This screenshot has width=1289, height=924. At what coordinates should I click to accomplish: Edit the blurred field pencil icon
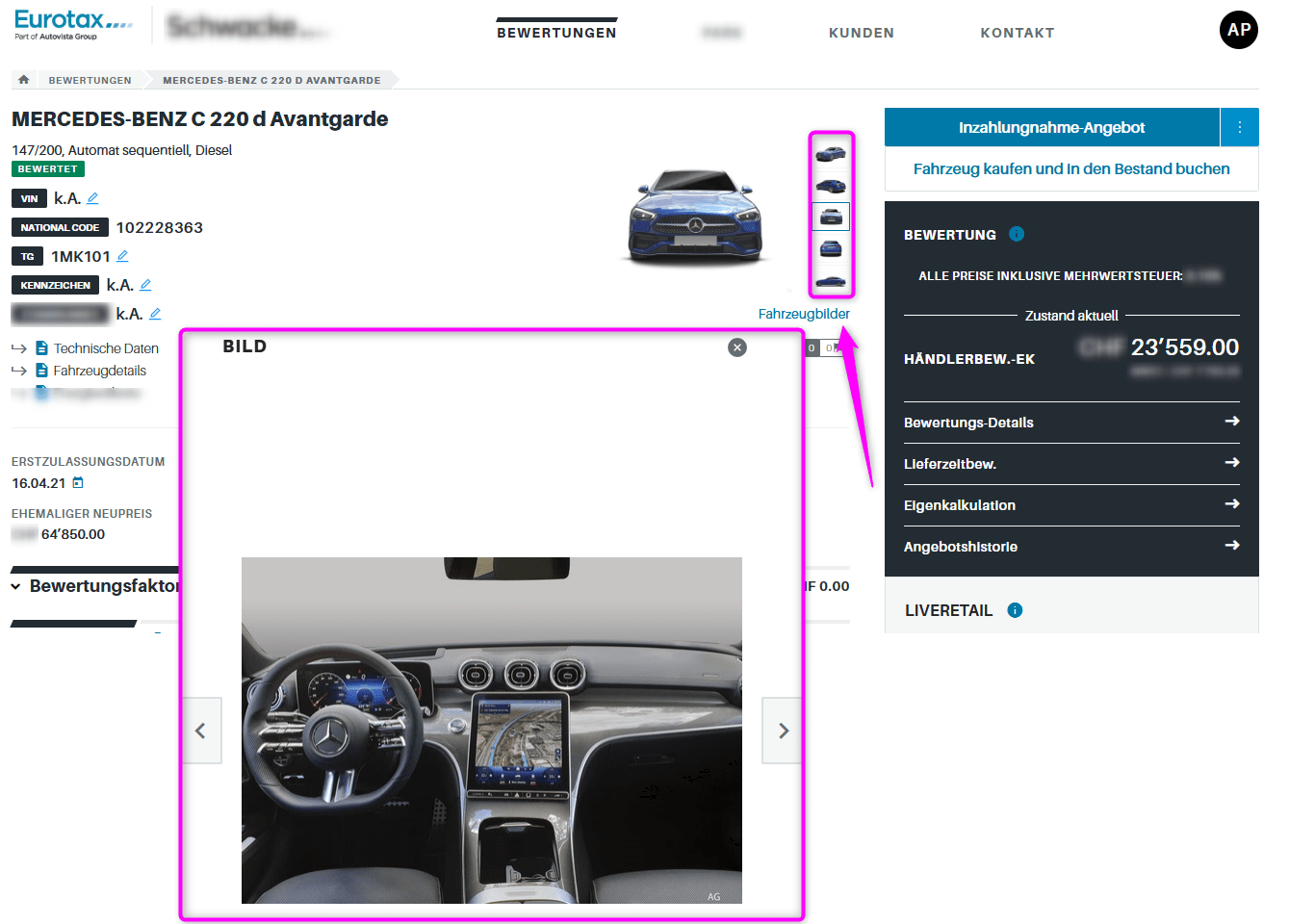click(x=155, y=314)
